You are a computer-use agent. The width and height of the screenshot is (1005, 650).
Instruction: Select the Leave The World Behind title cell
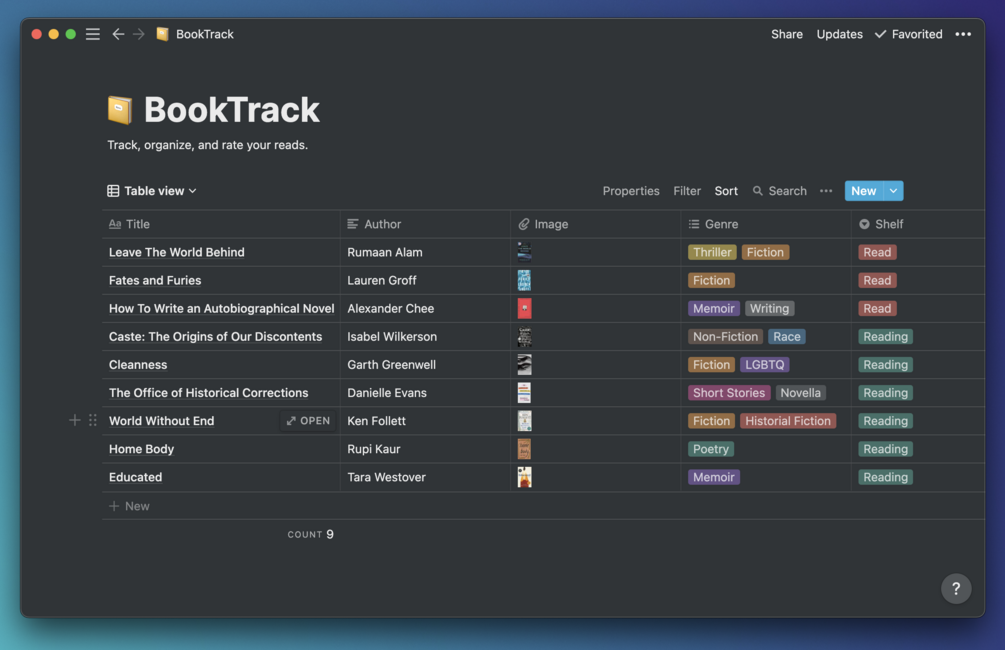click(220, 252)
